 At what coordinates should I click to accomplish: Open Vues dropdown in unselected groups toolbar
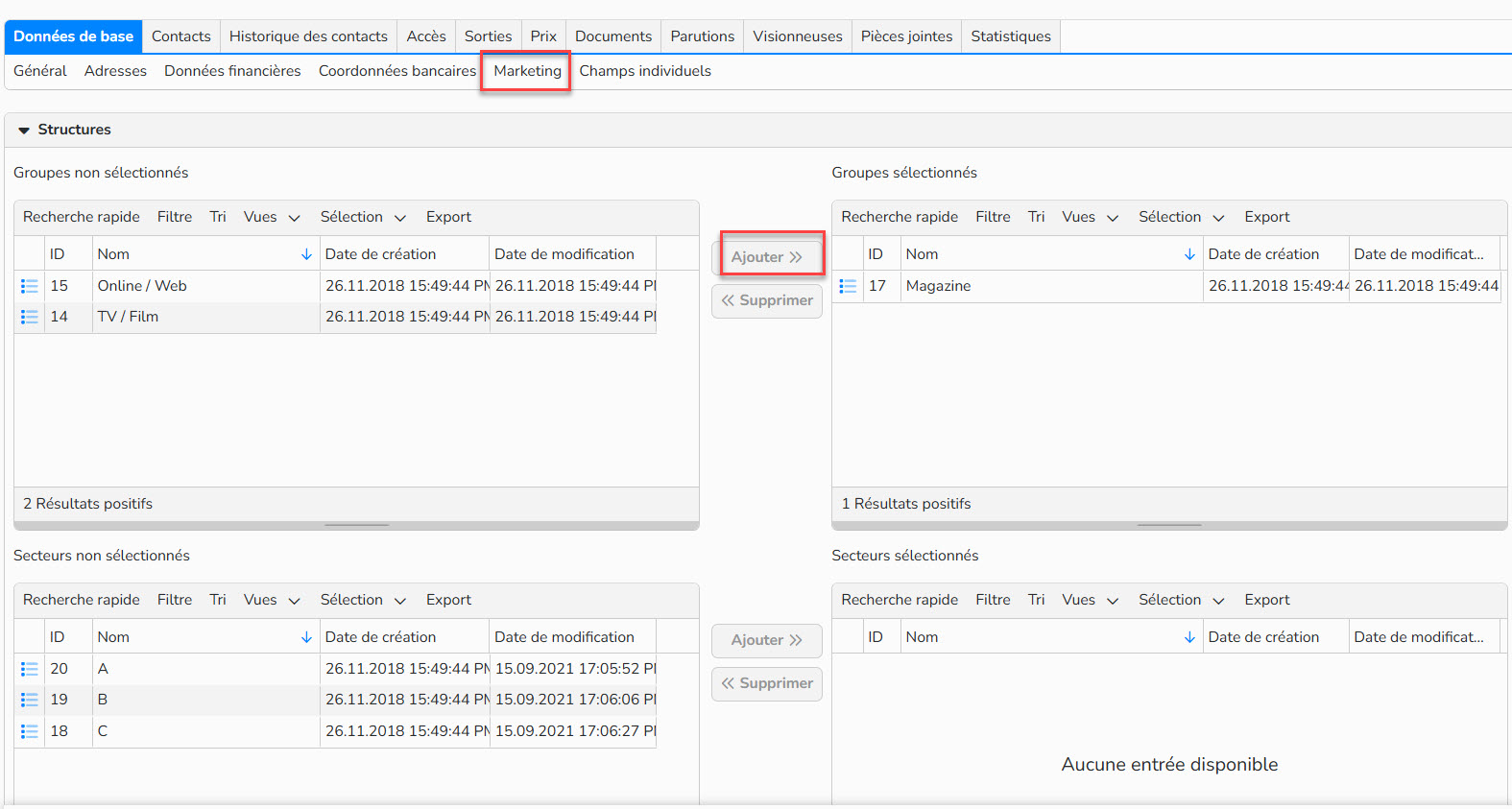pos(272,217)
